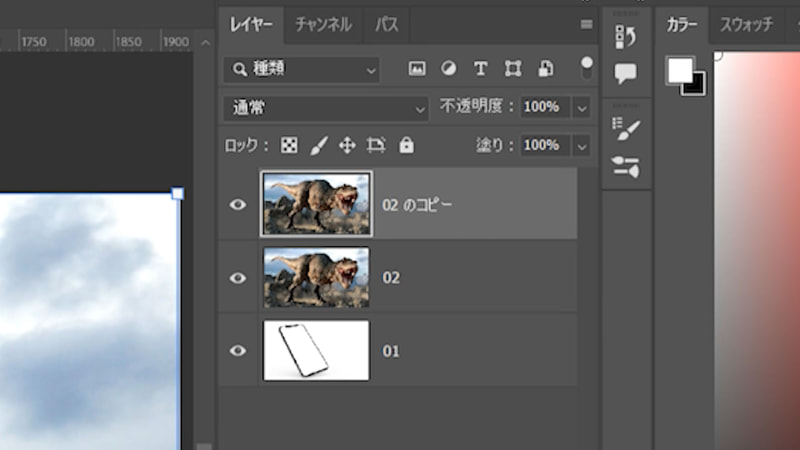Lock position move icon

[x=347, y=145]
